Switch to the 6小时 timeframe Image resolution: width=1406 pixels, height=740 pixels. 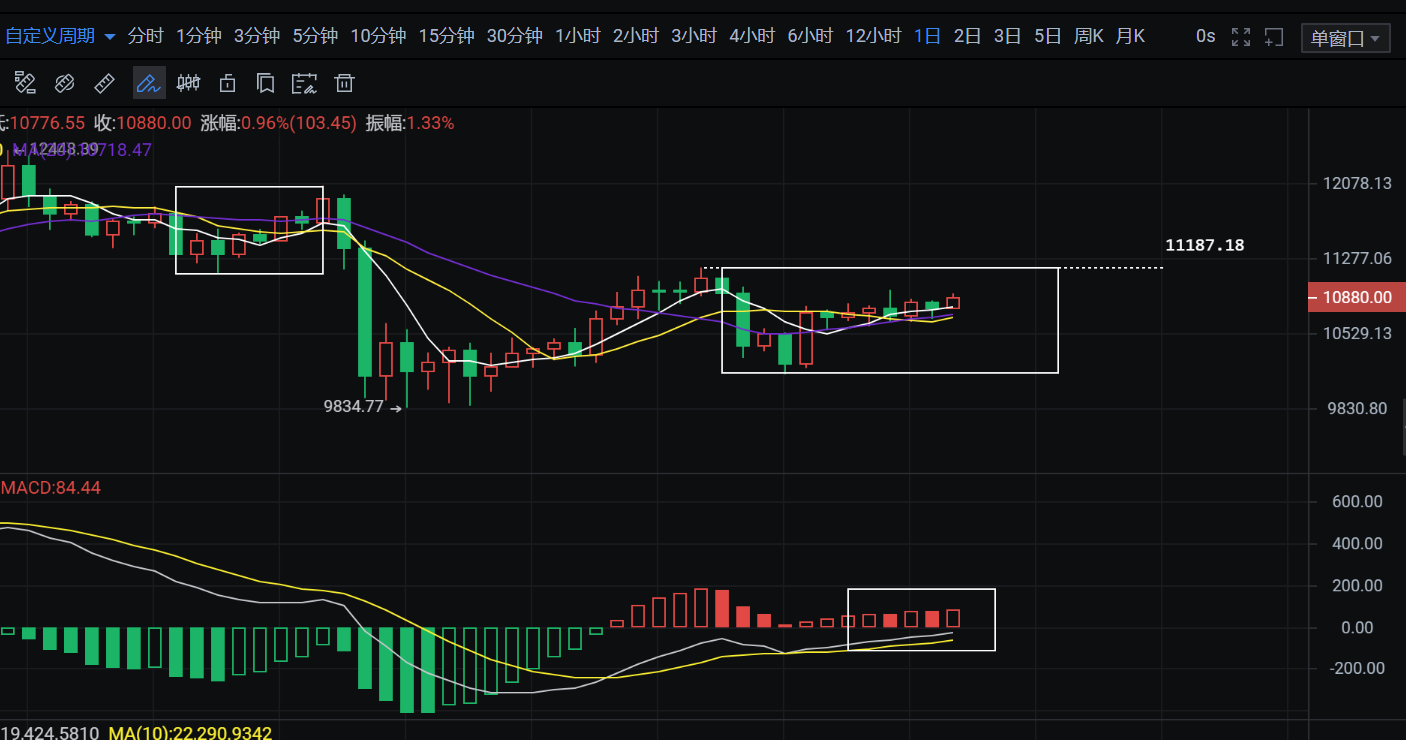click(x=810, y=36)
